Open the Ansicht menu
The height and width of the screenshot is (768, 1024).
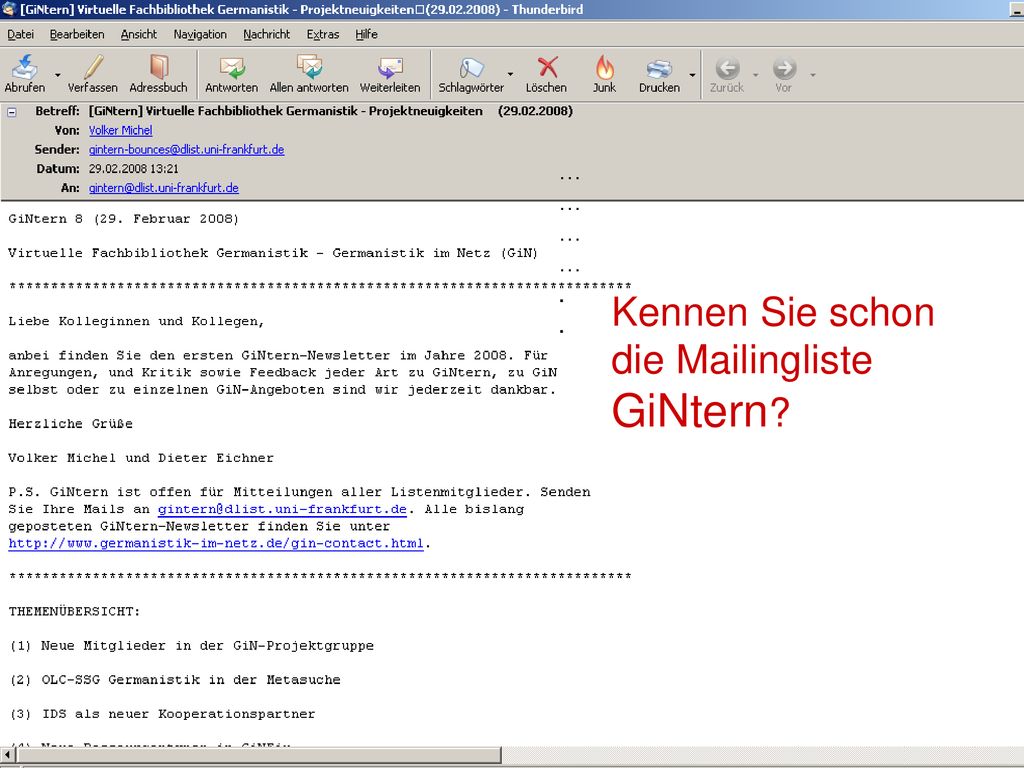tap(138, 34)
